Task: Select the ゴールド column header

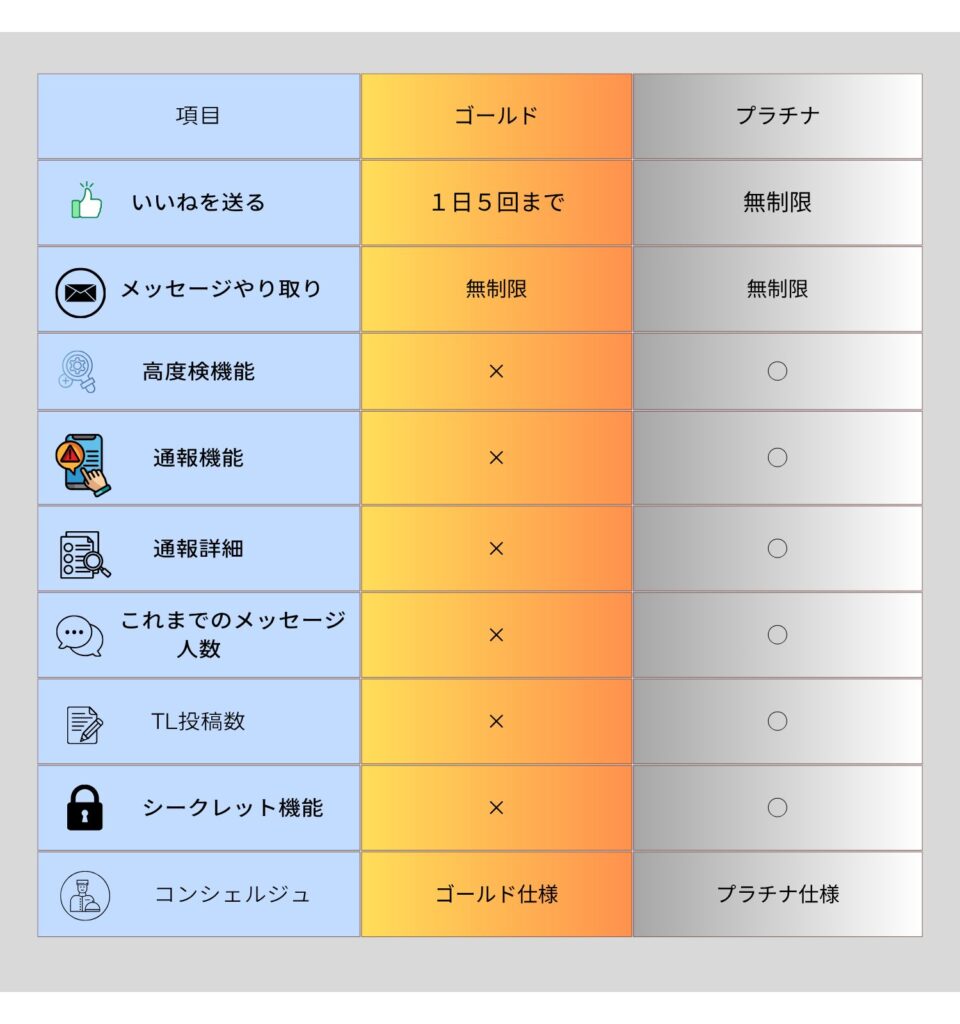Action: coord(496,115)
